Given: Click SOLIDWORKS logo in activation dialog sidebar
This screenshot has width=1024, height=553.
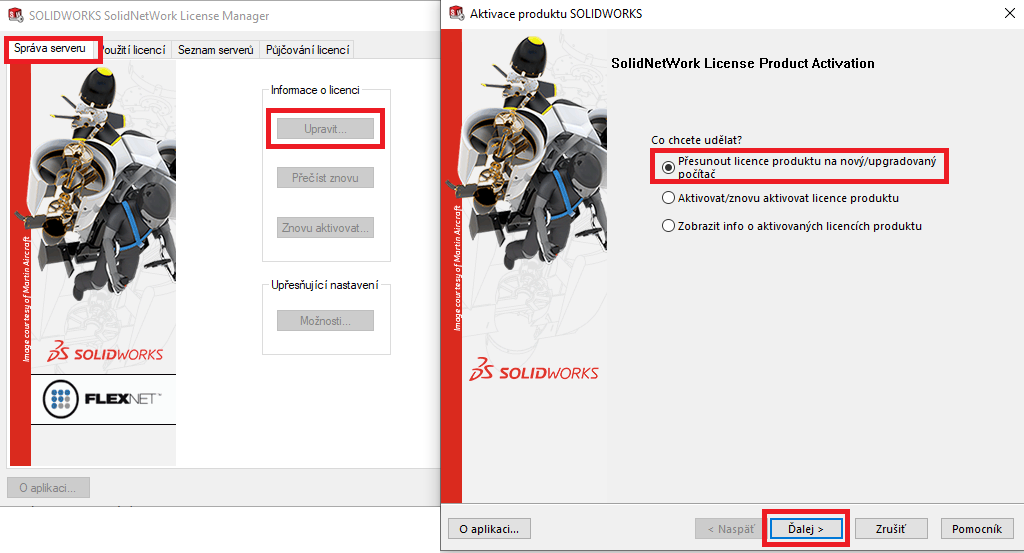Looking at the screenshot, I should coord(534,370).
